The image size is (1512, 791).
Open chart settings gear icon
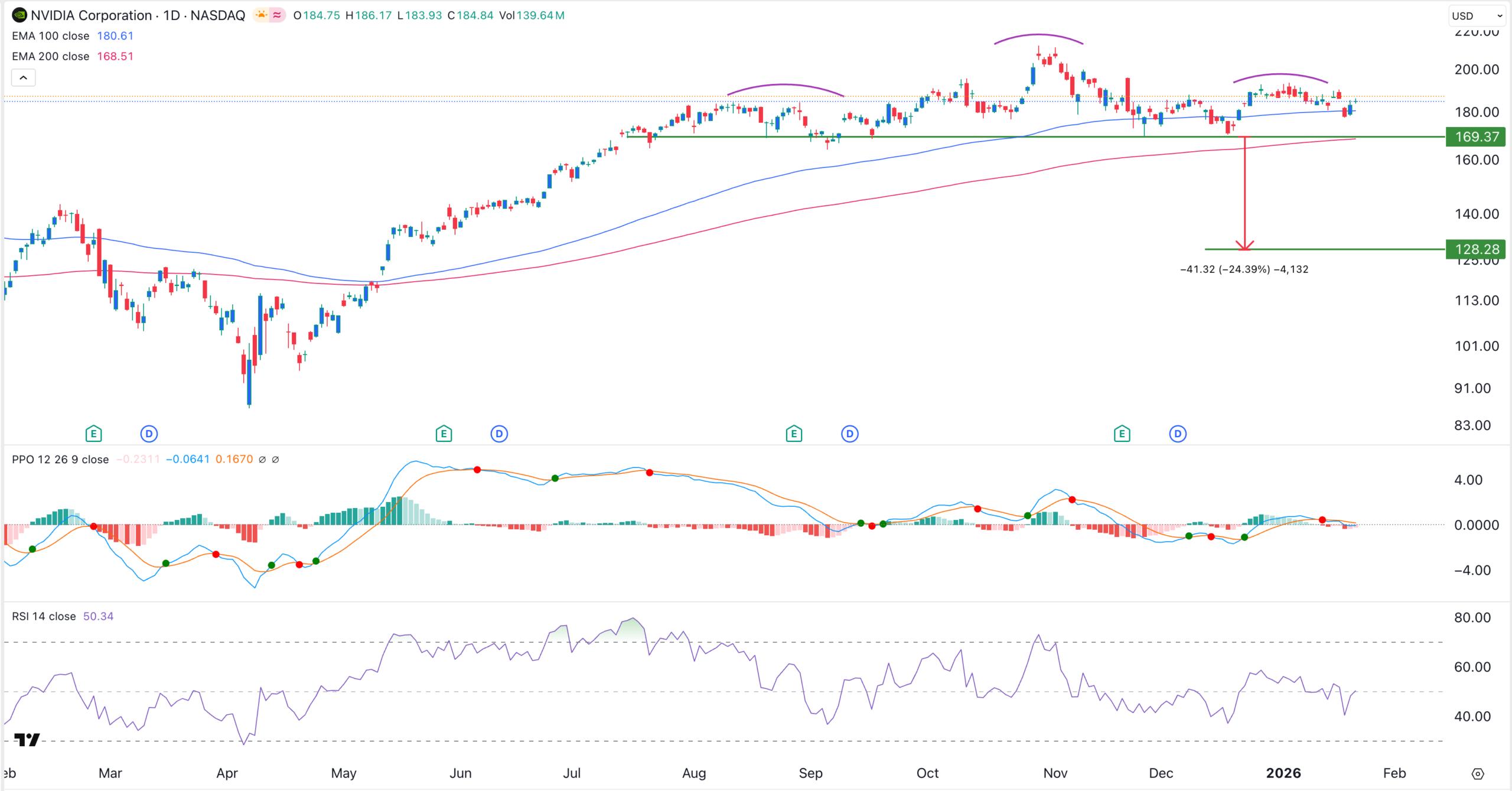coord(1478,774)
